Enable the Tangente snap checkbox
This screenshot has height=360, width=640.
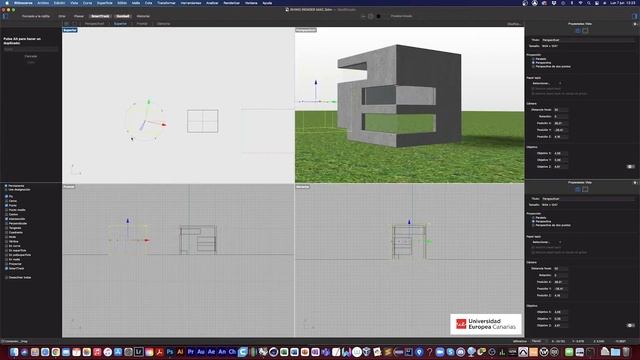(x=6, y=228)
